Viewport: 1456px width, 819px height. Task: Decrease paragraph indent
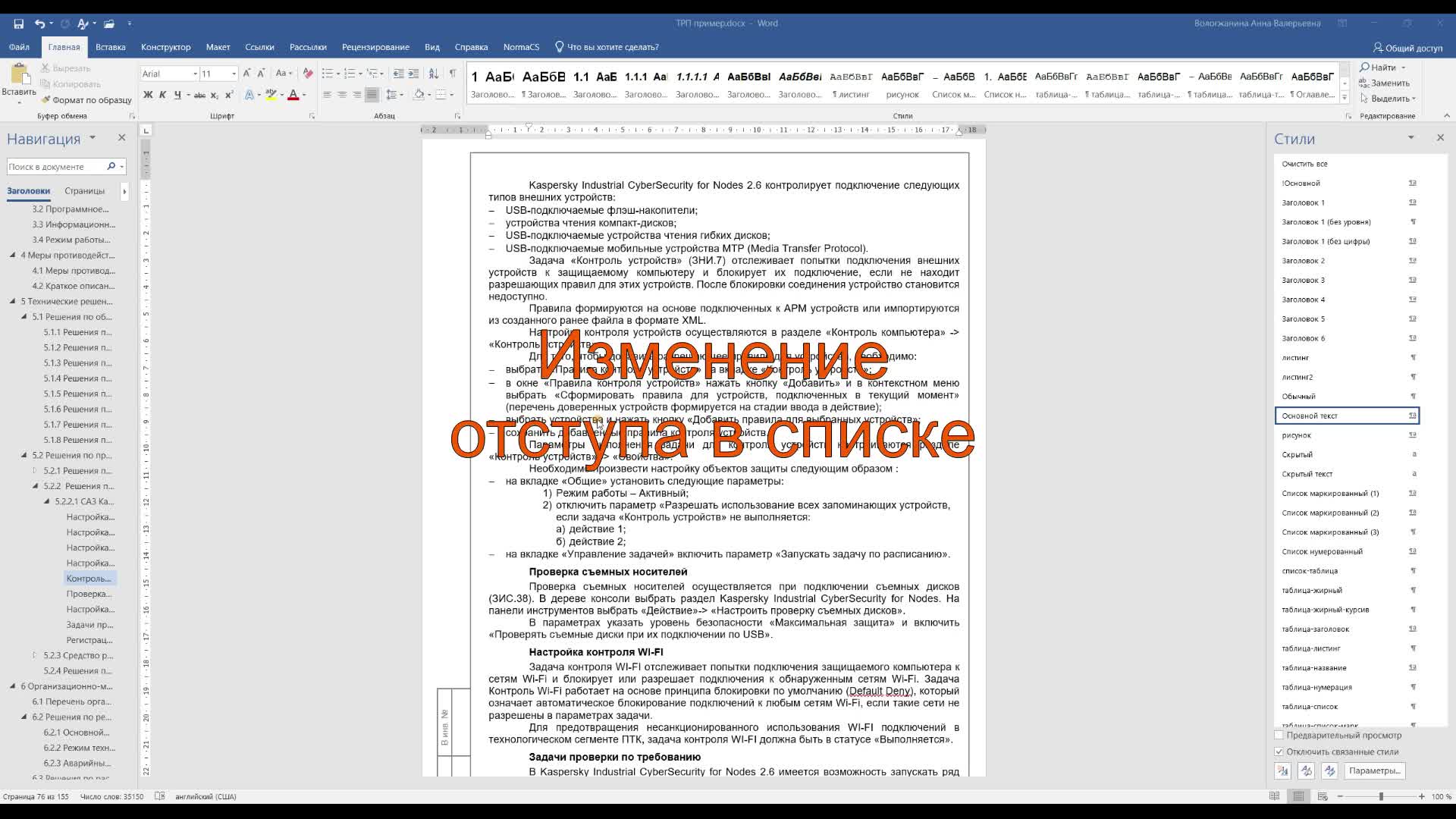click(x=398, y=74)
